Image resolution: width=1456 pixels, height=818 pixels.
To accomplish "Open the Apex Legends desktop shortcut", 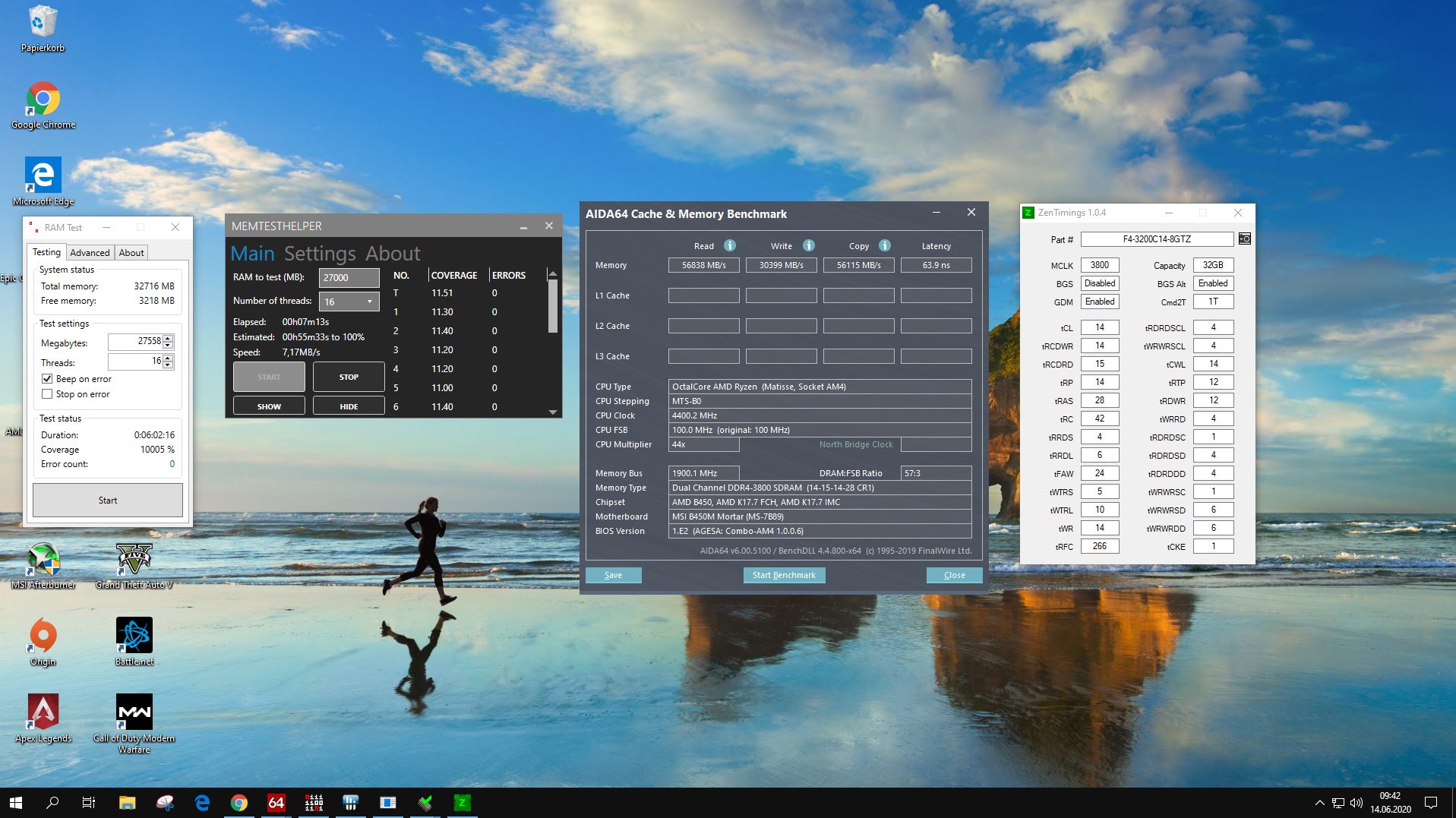I will point(43,719).
